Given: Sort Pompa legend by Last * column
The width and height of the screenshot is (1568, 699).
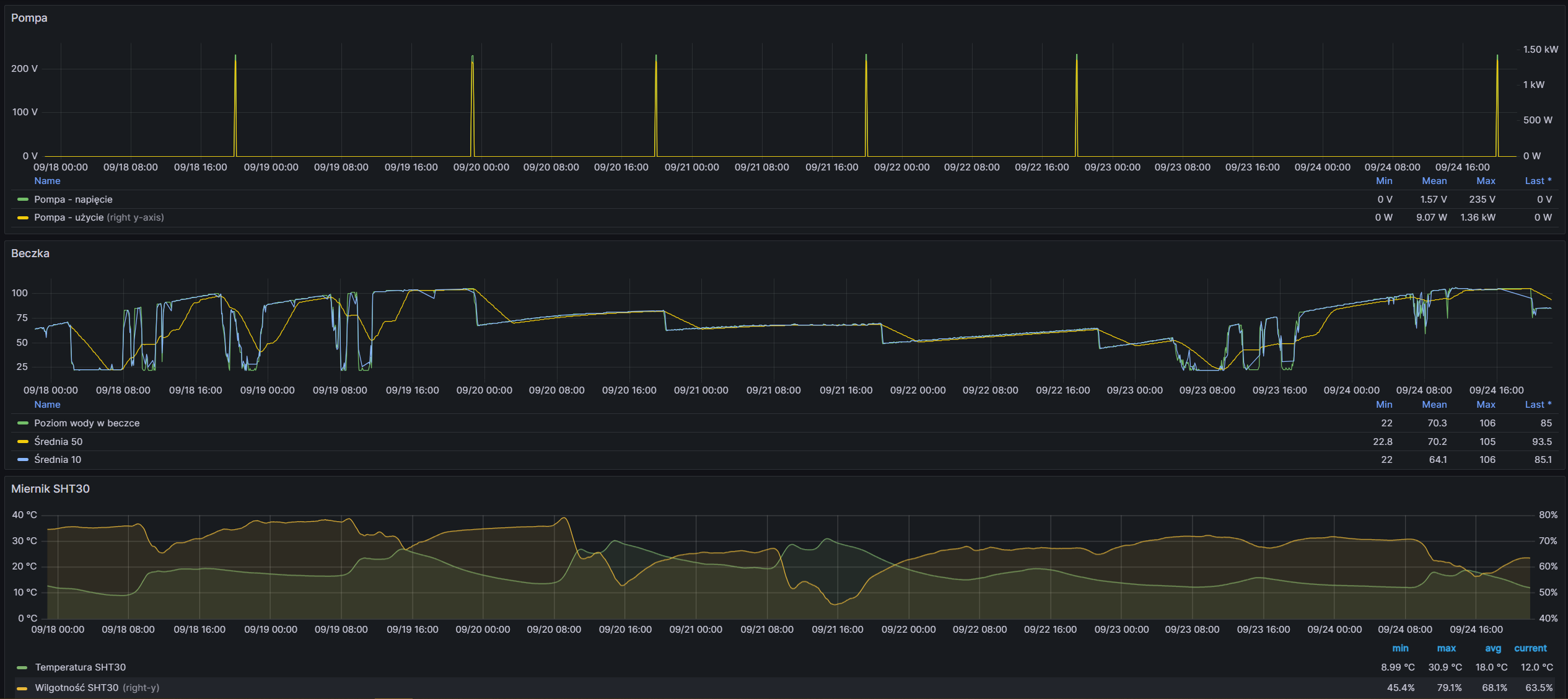Looking at the screenshot, I should [1538, 181].
